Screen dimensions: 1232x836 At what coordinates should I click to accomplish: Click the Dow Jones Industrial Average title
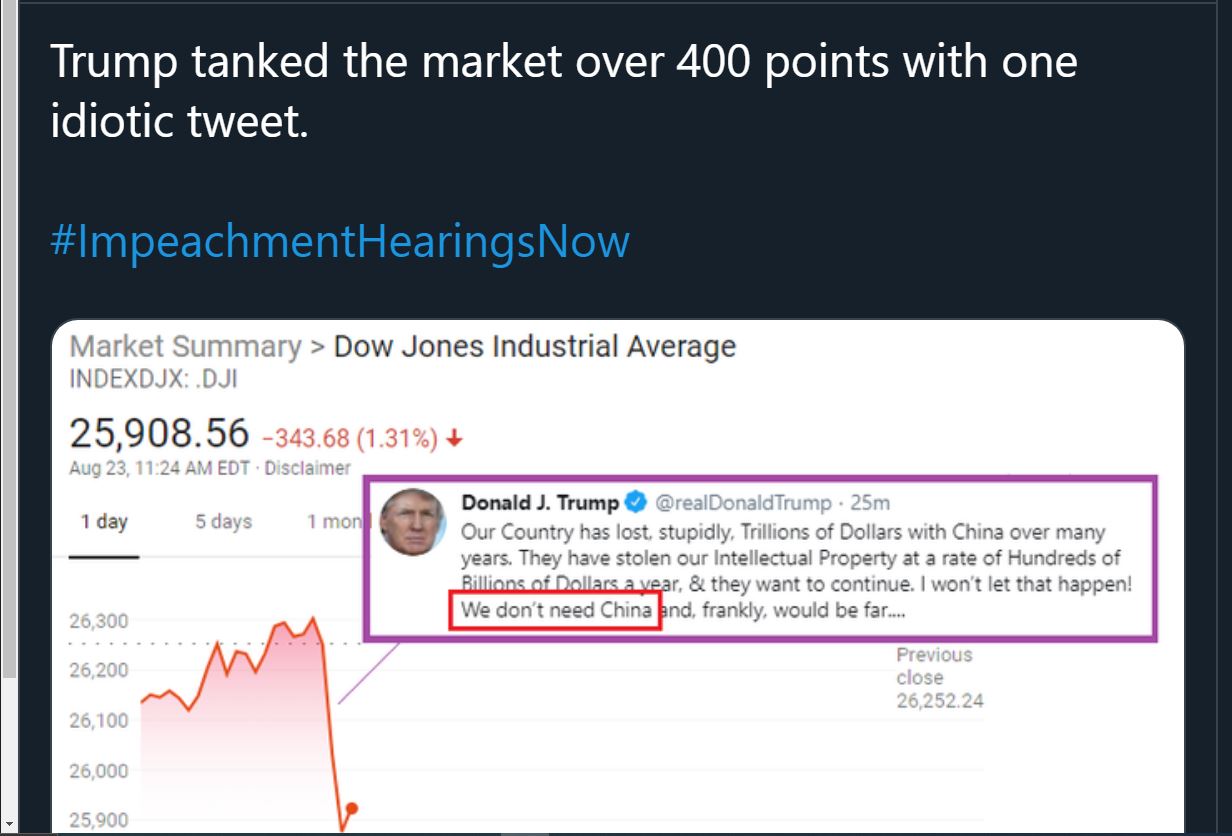point(534,347)
